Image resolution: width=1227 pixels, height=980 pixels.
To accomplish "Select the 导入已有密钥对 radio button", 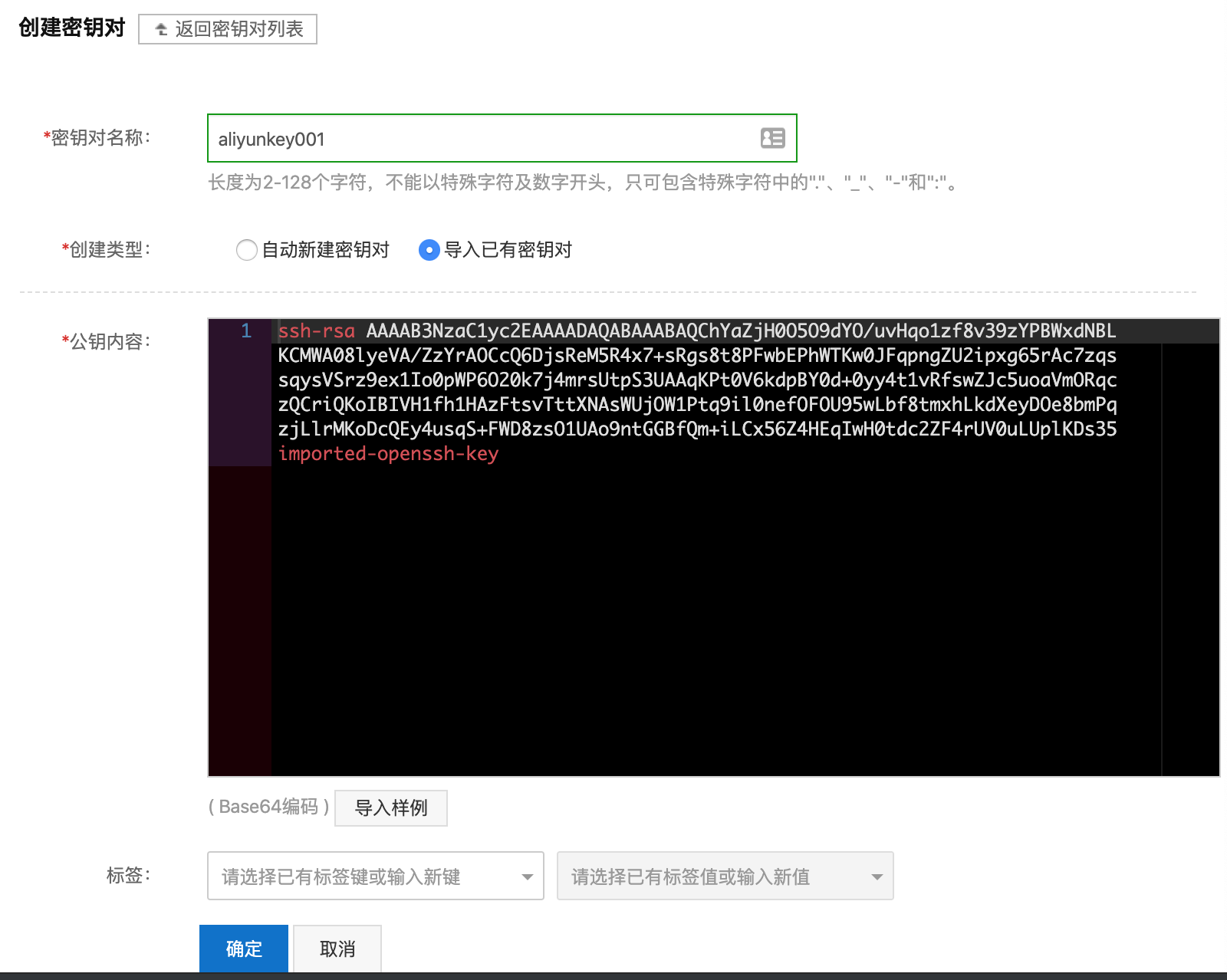I will click(x=429, y=250).
